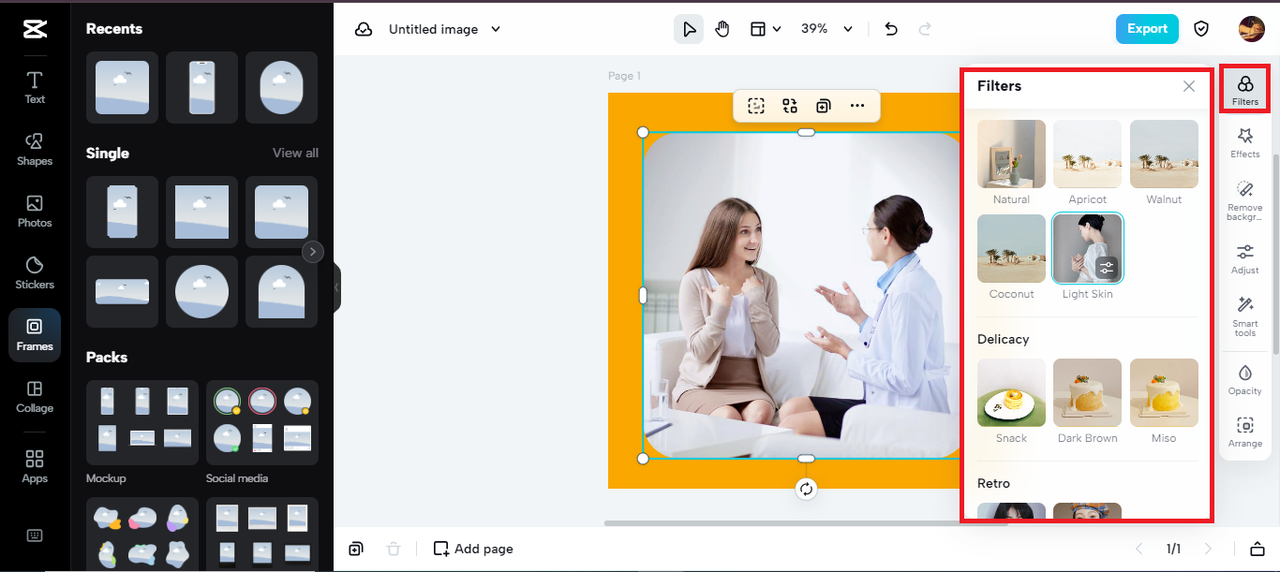1280x572 pixels.
Task: Open the Stickers panel
Action: pyautogui.click(x=35, y=273)
